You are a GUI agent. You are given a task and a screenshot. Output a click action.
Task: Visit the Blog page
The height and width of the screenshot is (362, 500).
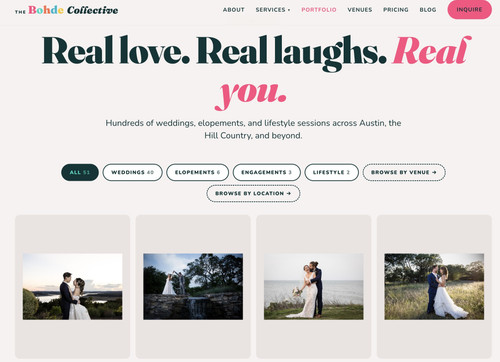(428, 10)
